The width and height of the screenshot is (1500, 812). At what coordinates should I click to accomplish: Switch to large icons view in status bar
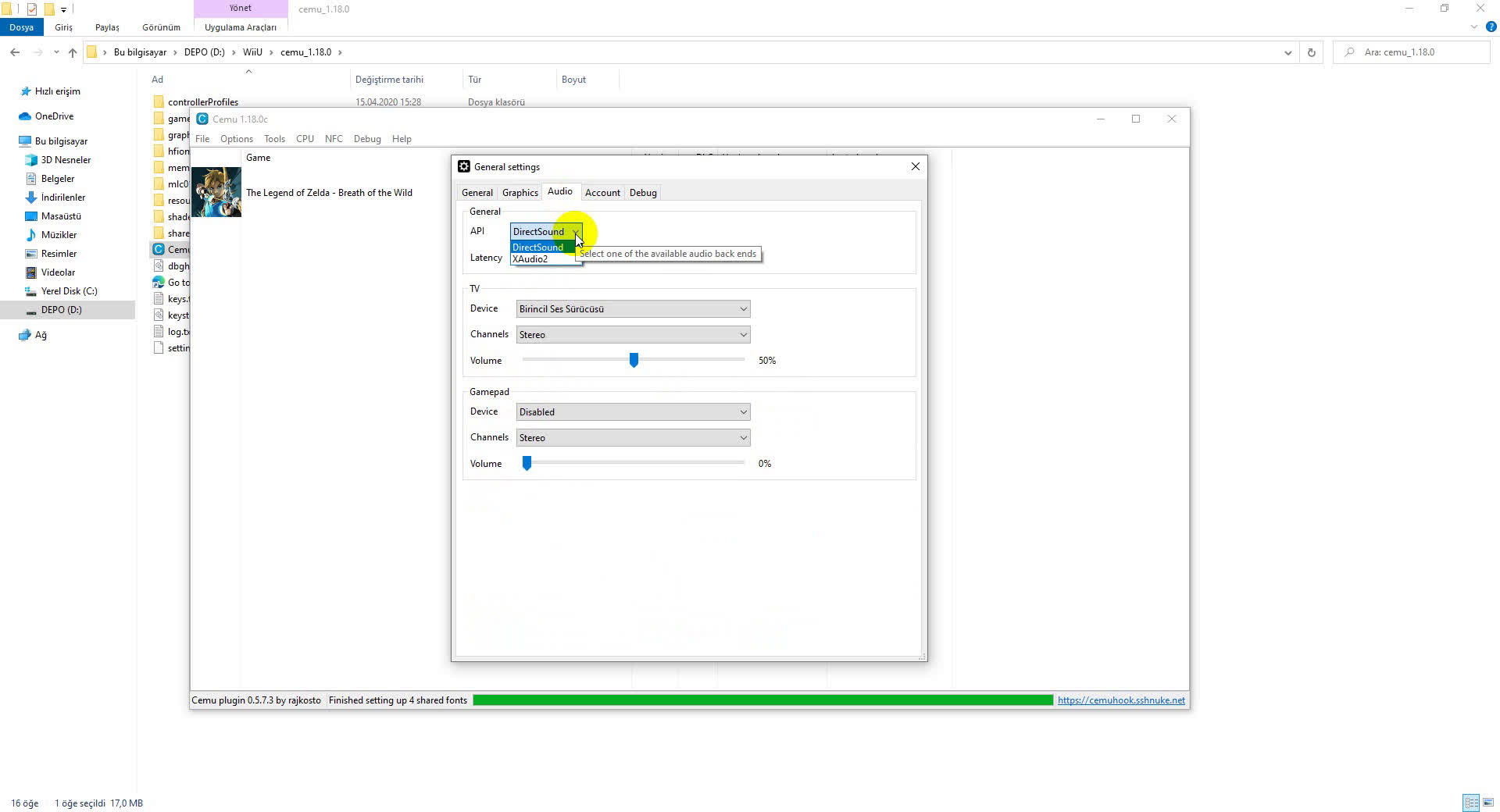(x=1488, y=803)
